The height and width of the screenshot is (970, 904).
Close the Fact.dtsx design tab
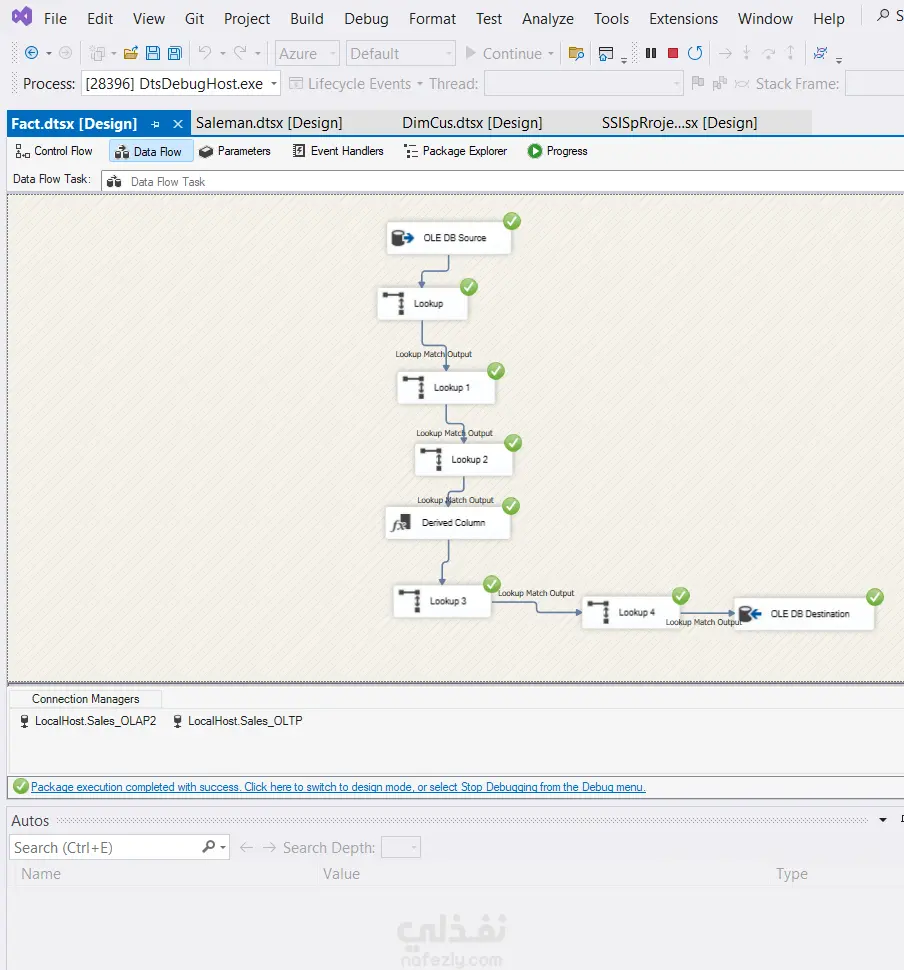(x=178, y=124)
